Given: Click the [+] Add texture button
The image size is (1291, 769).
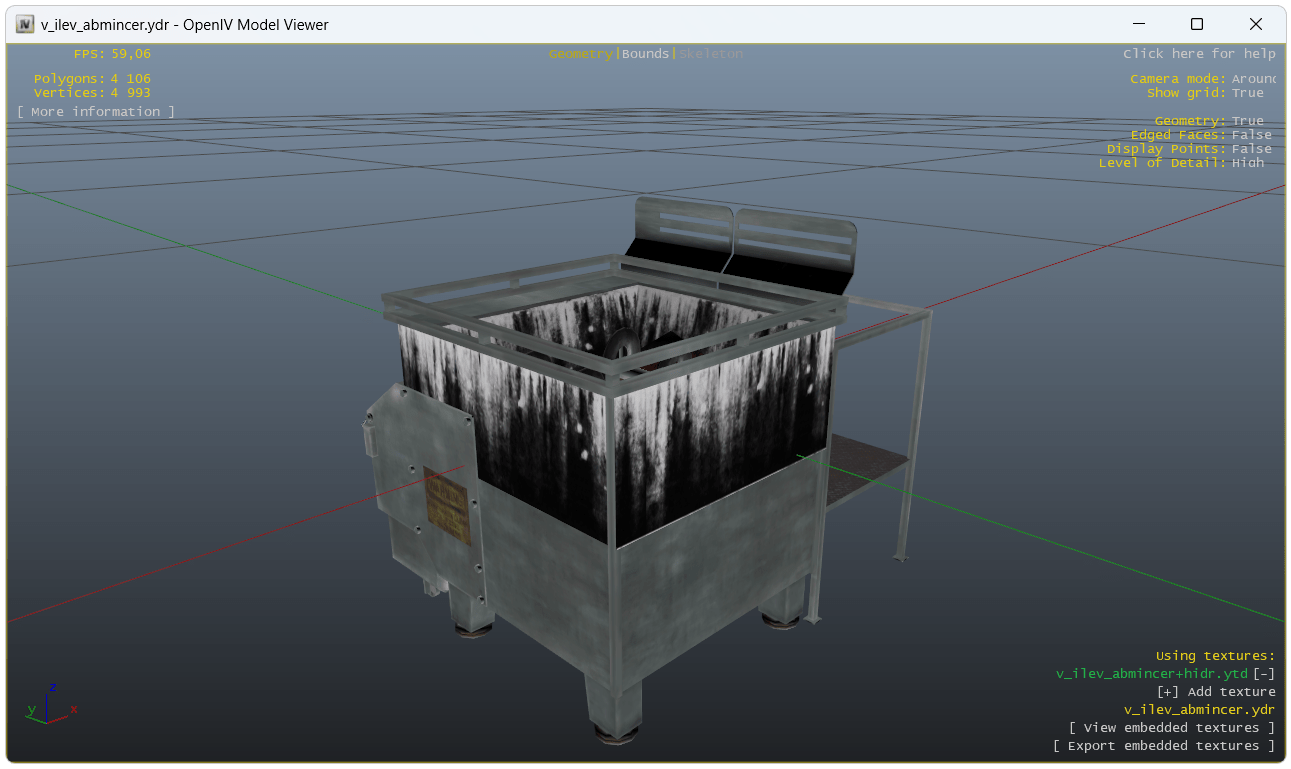Looking at the screenshot, I should pos(1216,692).
